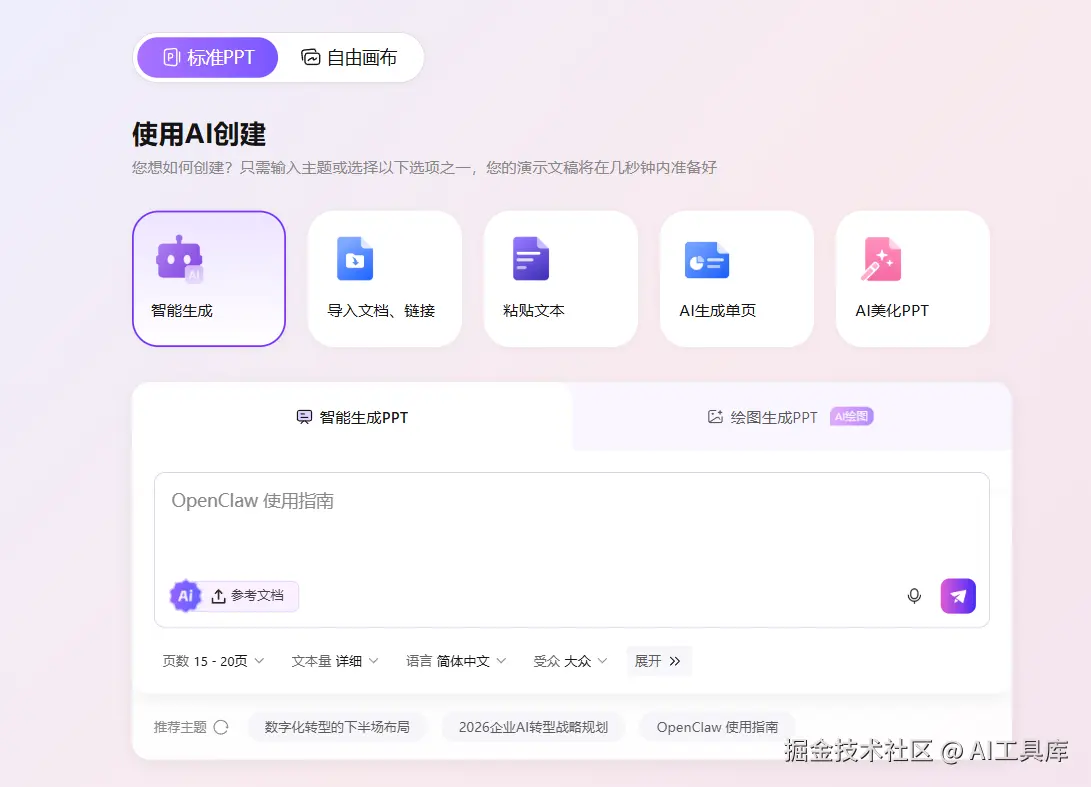Open the AI生成单页 card

tap(737, 278)
